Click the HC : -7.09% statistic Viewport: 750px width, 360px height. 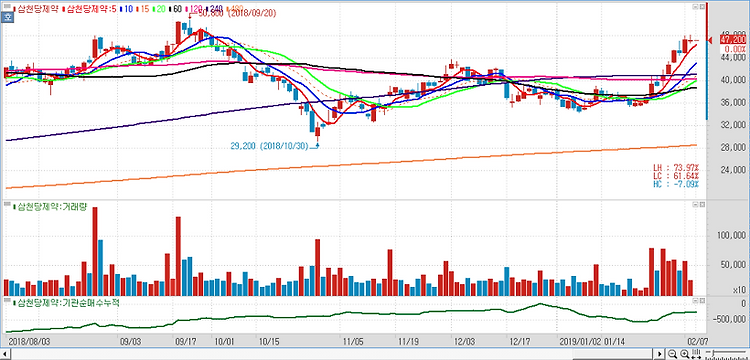pos(676,184)
